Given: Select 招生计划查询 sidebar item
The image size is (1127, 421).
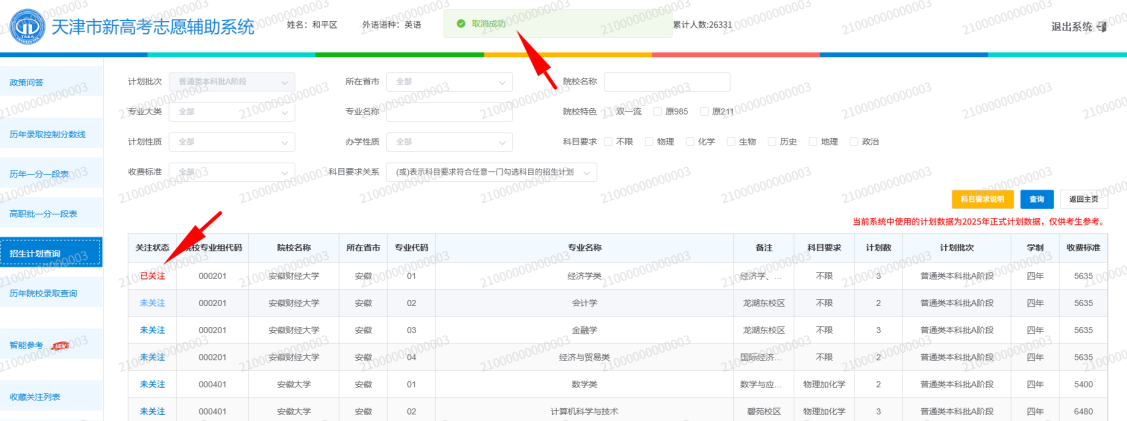Looking at the screenshot, I should click(x=51, y=252).
